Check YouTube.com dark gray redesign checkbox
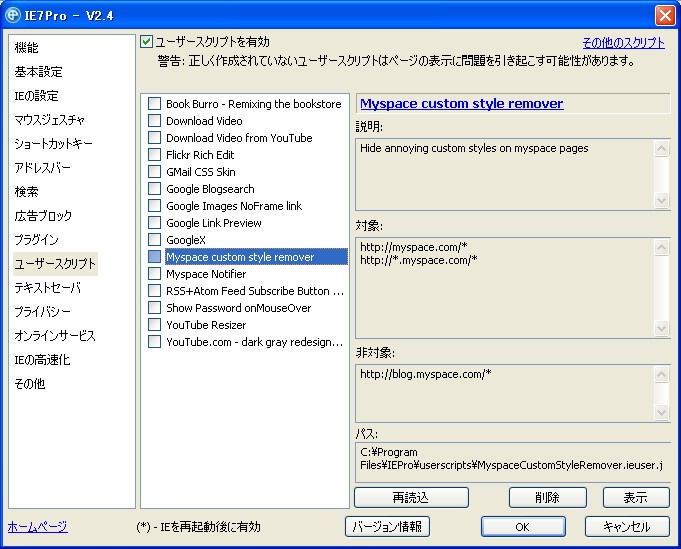This screenshot has width=681, height=549. tap(154, 342)
